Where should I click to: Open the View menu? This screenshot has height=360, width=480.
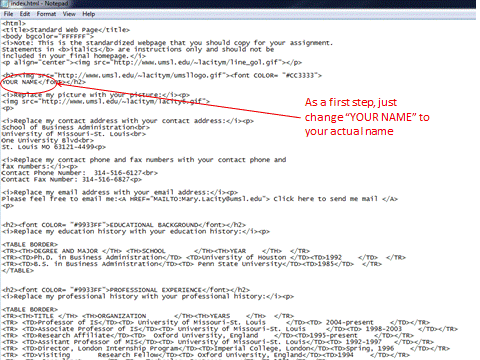pos(69,14)
